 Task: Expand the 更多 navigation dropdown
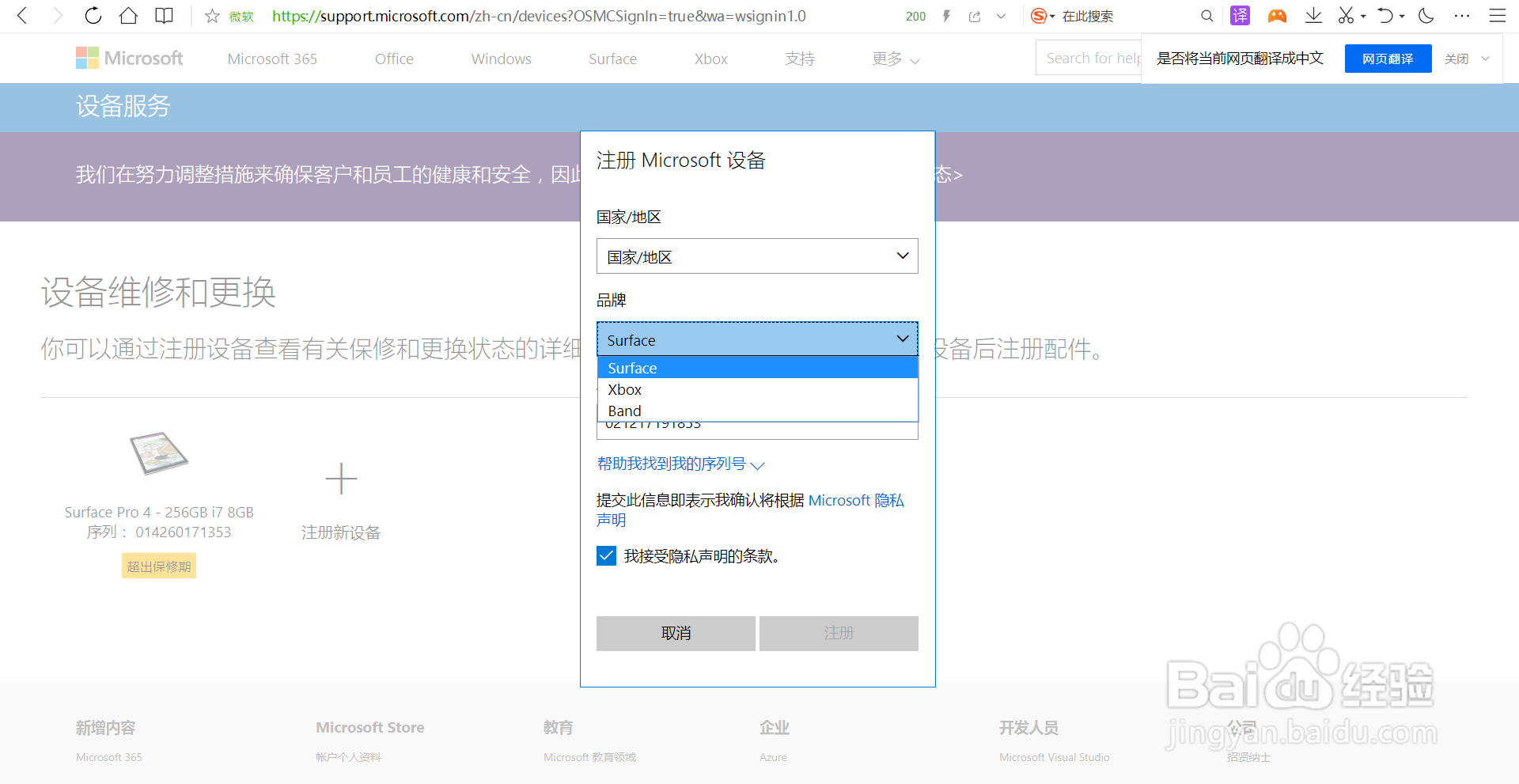pos(896,59)
